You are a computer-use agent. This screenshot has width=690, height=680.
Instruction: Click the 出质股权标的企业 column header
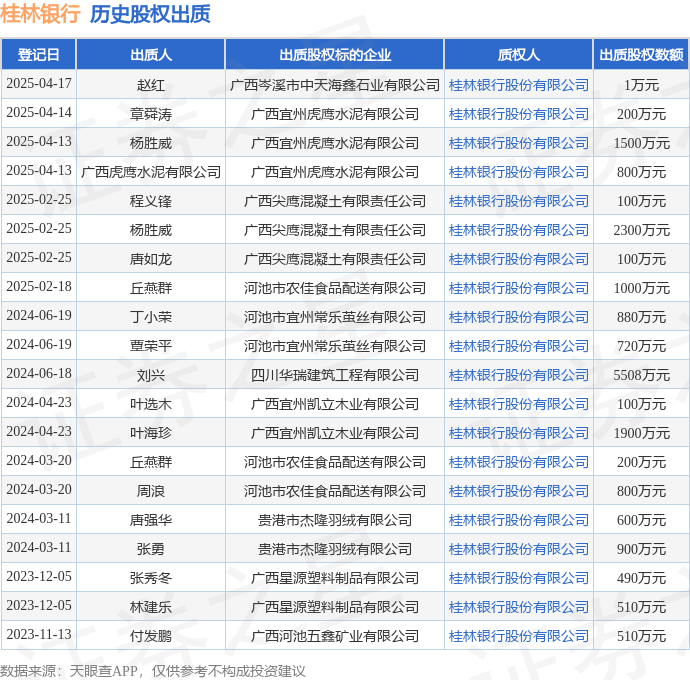(x=335, y=55)
